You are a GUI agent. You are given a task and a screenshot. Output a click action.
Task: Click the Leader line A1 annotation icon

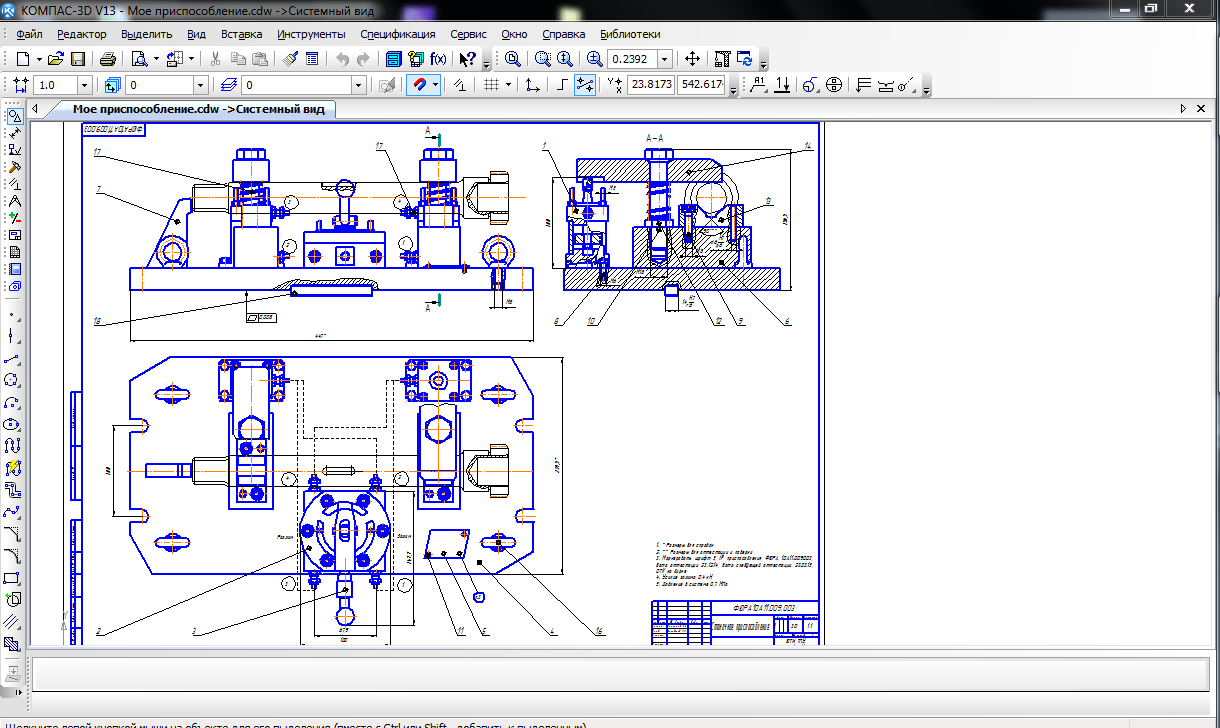point(758,85)
